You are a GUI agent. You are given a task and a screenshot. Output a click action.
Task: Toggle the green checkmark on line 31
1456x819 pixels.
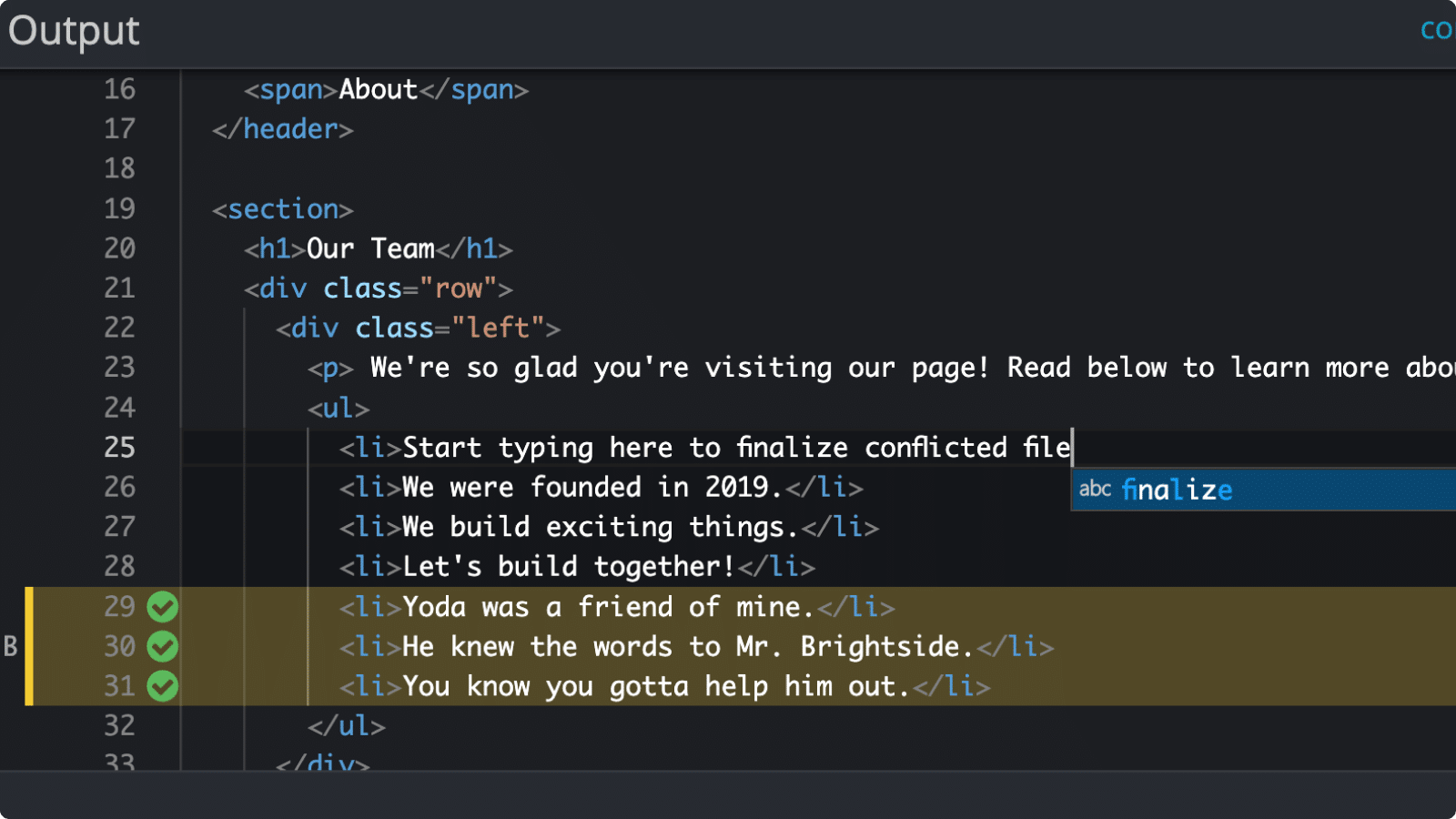[x=163, y=686]
